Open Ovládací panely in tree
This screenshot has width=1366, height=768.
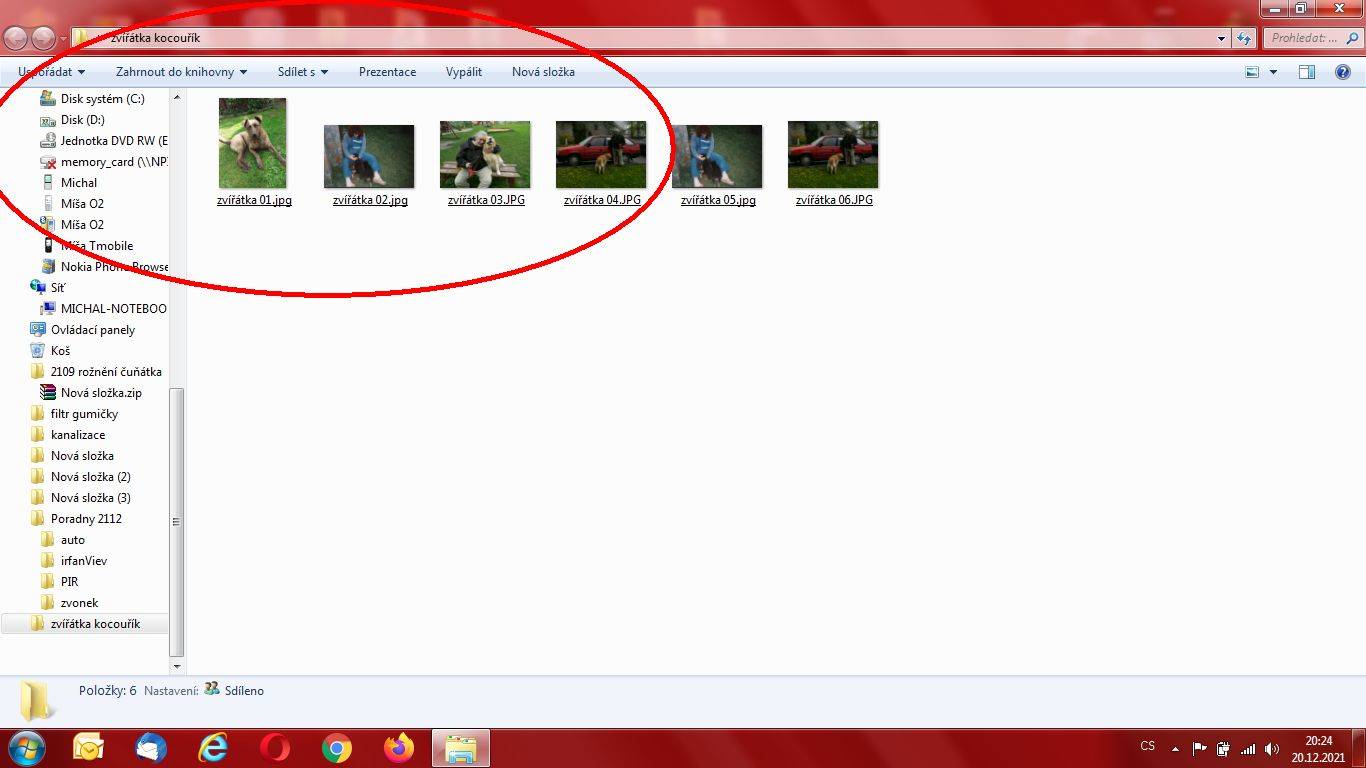(83, 330)
